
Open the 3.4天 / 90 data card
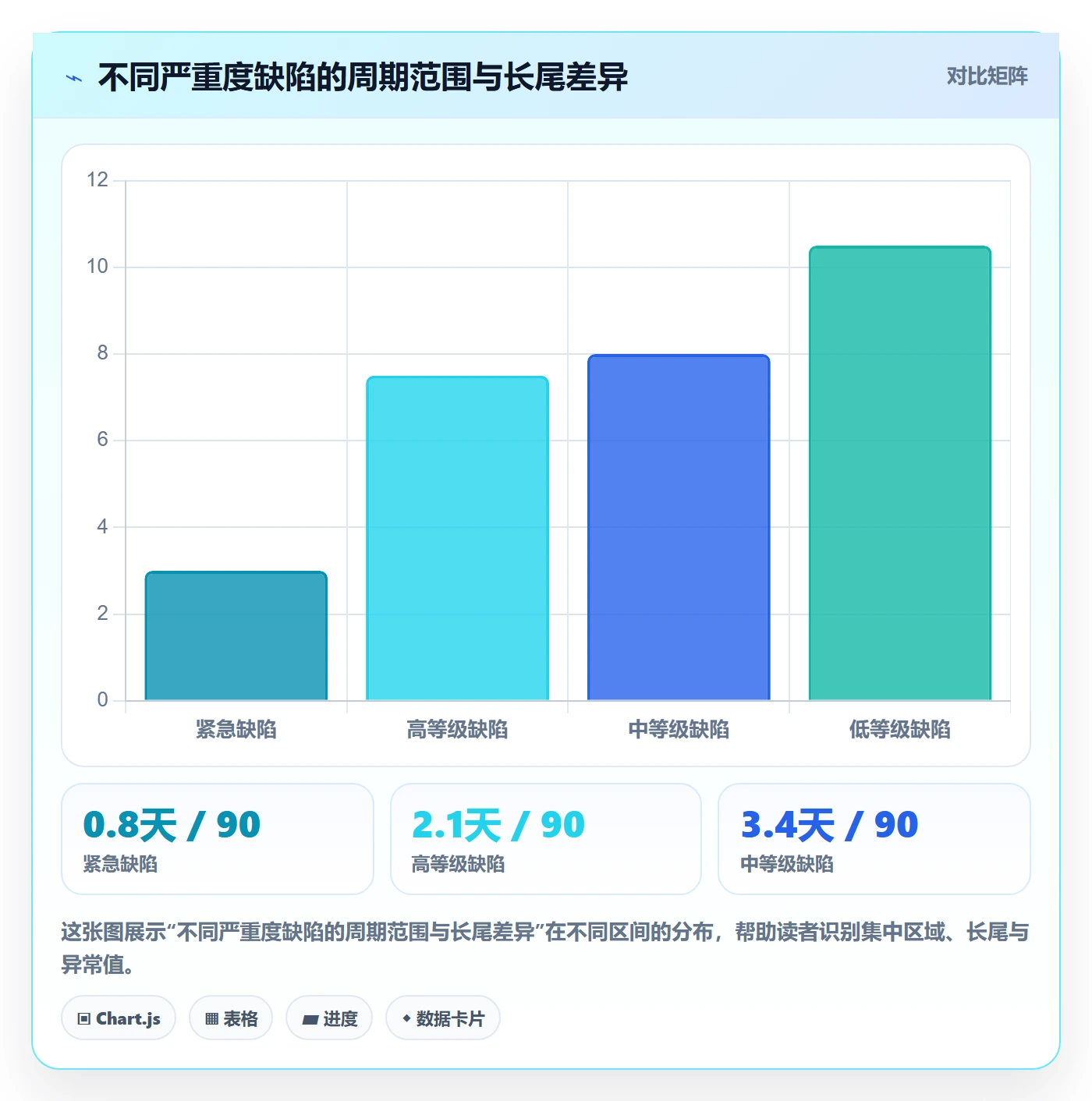point(874,839)
